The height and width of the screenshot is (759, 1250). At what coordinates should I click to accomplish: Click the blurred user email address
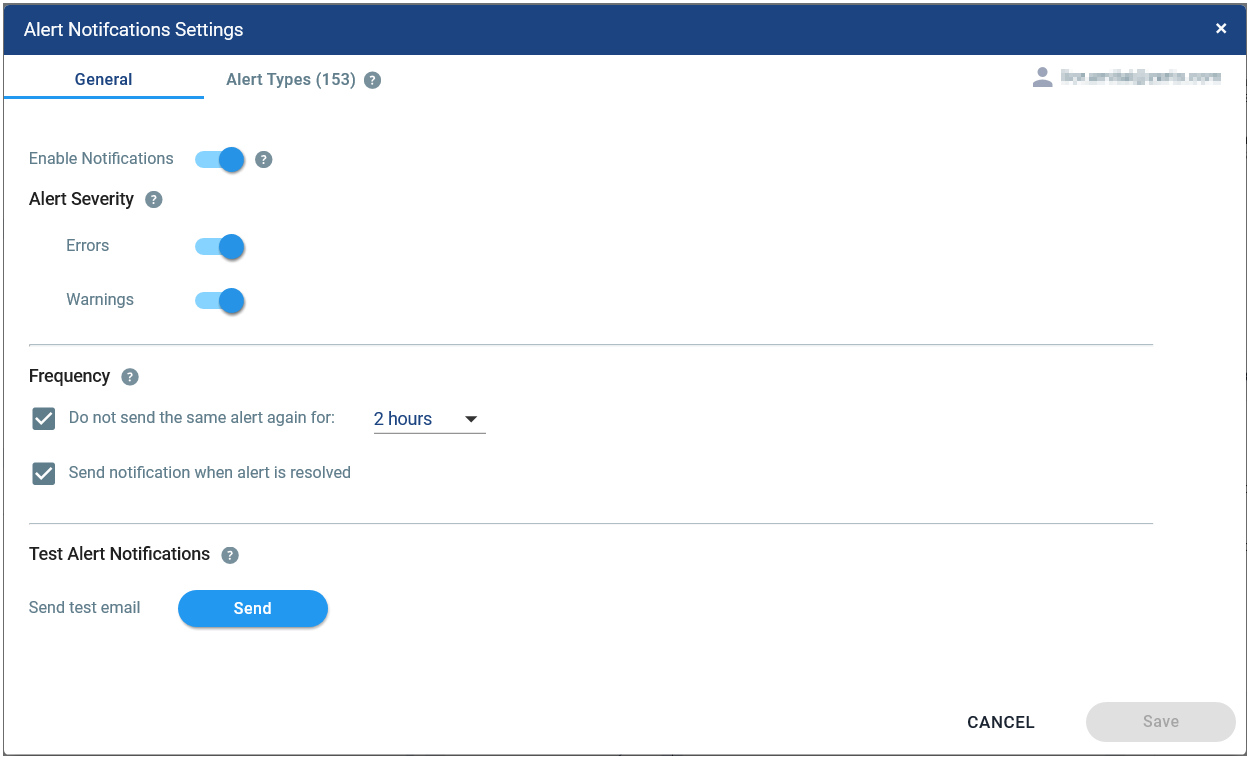coord(1141,77)
